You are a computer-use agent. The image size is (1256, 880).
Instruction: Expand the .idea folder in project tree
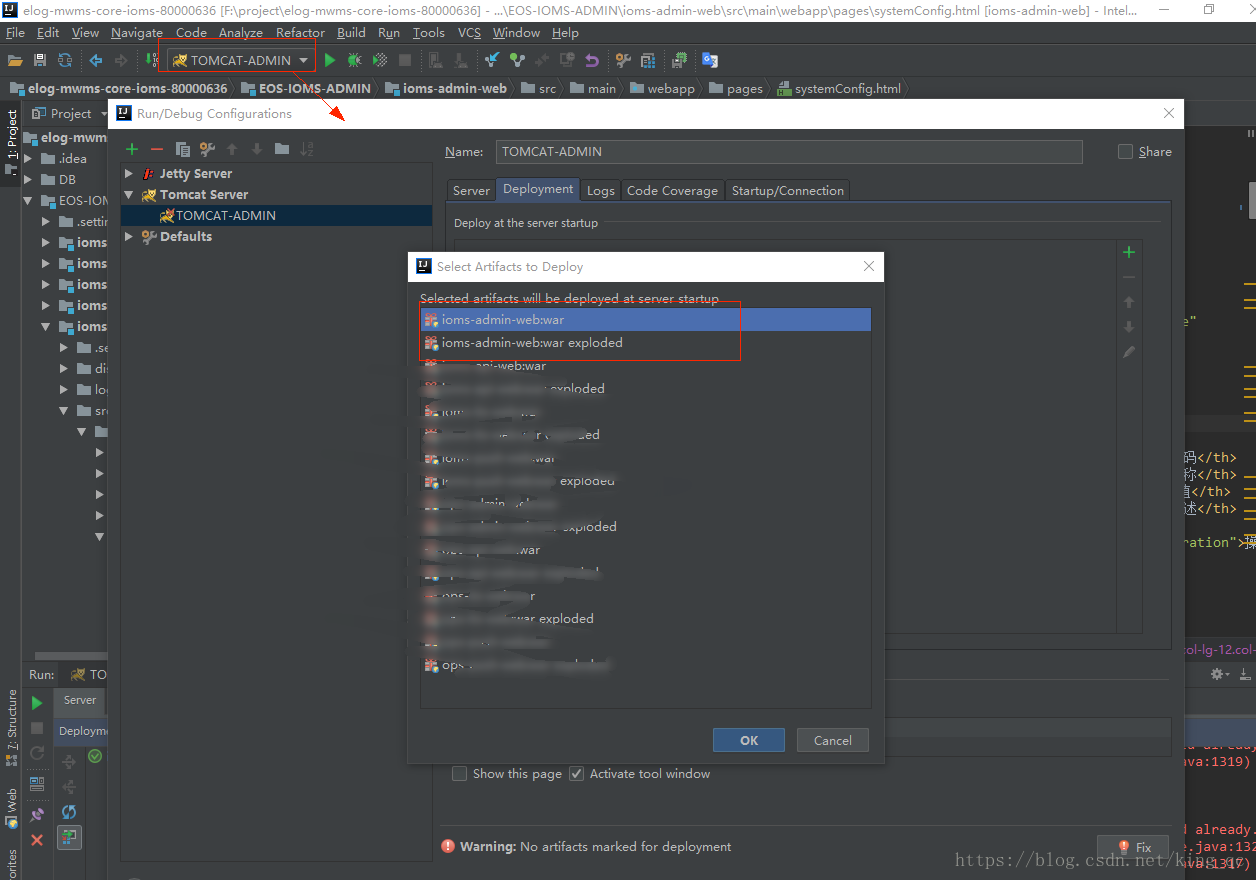point(29,159)
